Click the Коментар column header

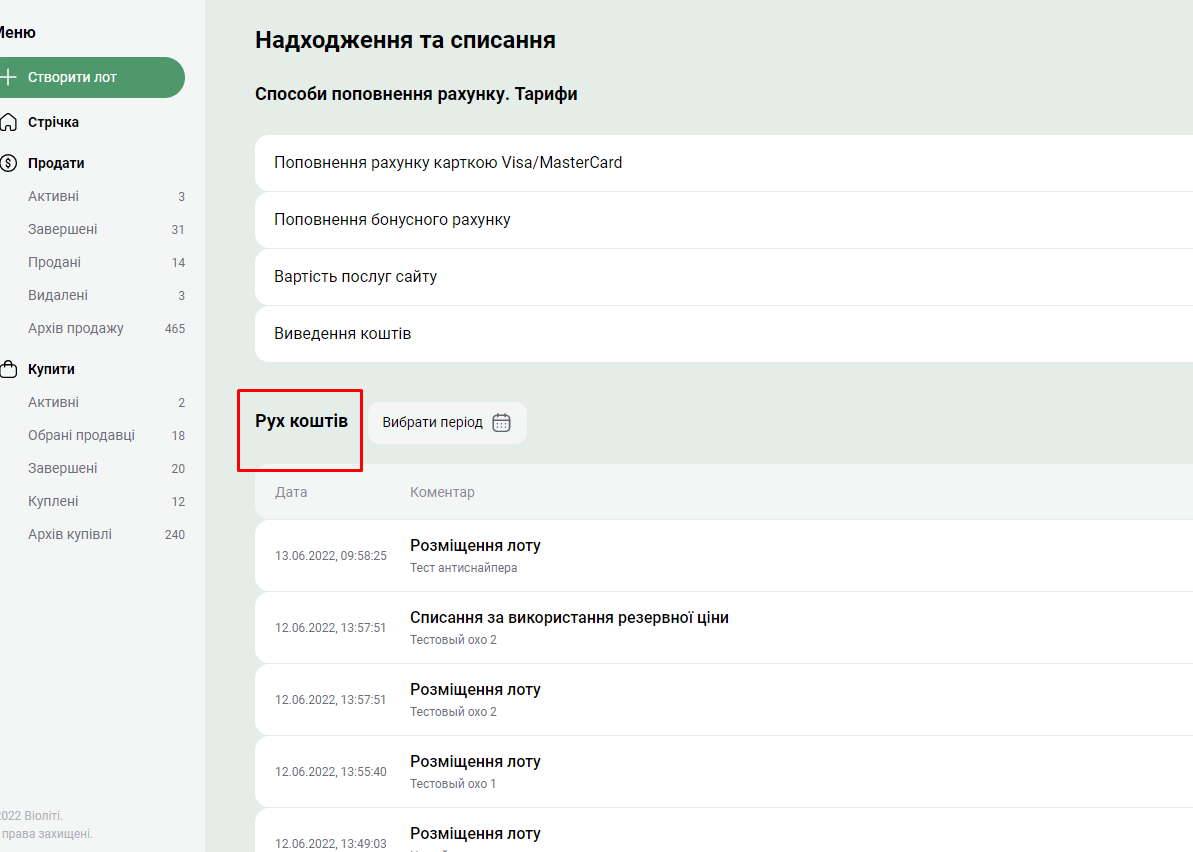click(442, 492)
